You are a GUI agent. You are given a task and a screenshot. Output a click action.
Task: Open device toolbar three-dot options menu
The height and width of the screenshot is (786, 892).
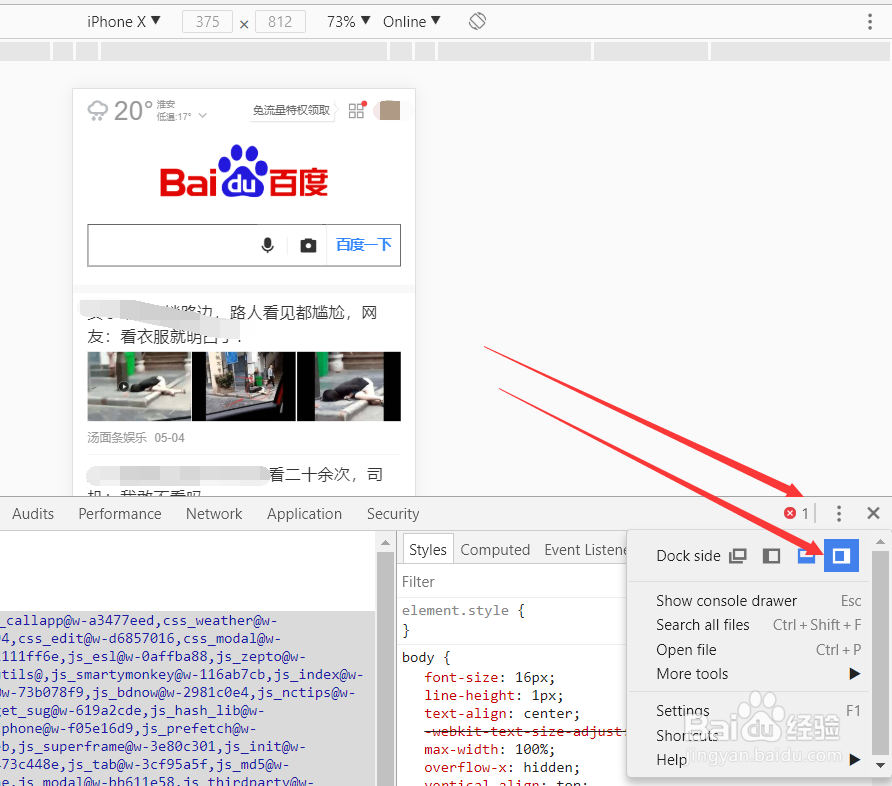point(870,22)
